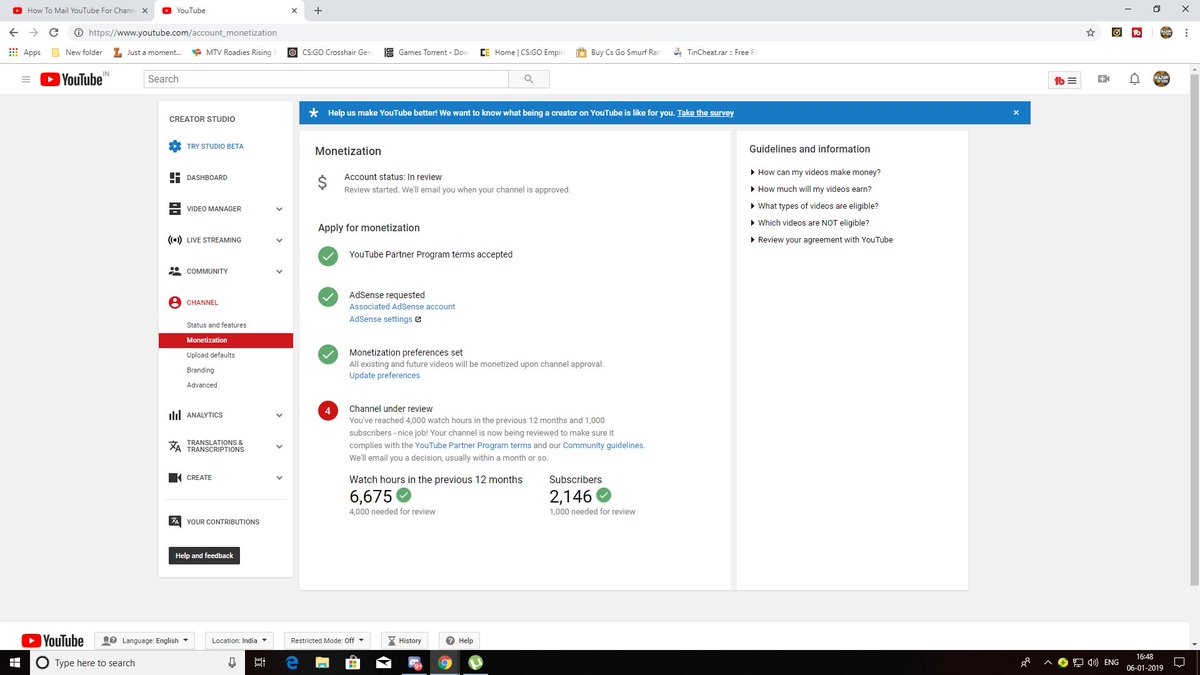Select Branding in sidebar
Image resolution: width=1200 pixels, height=675 pixels.
(200, 370)
